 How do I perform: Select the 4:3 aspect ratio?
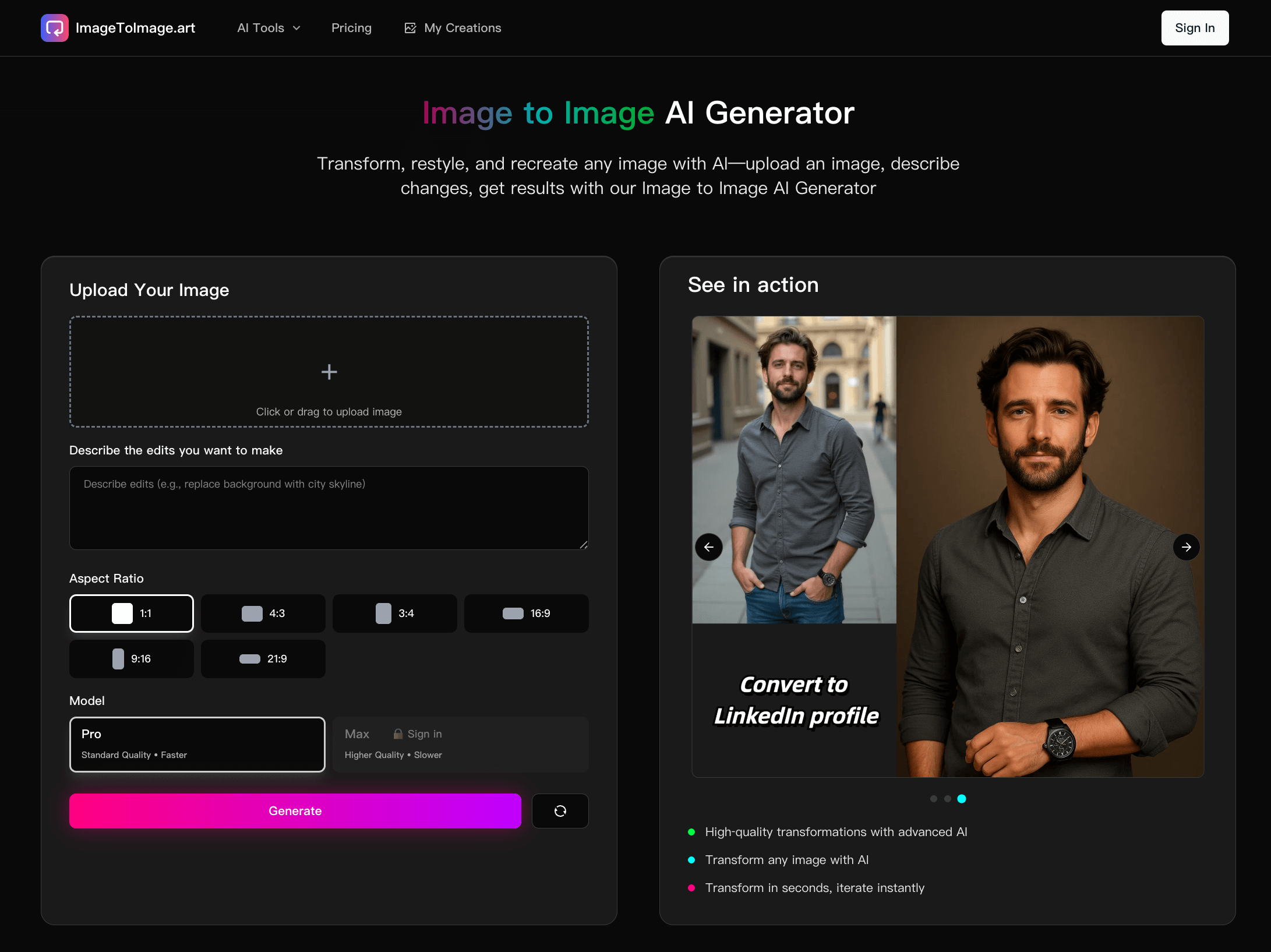[x=263, y=613]
